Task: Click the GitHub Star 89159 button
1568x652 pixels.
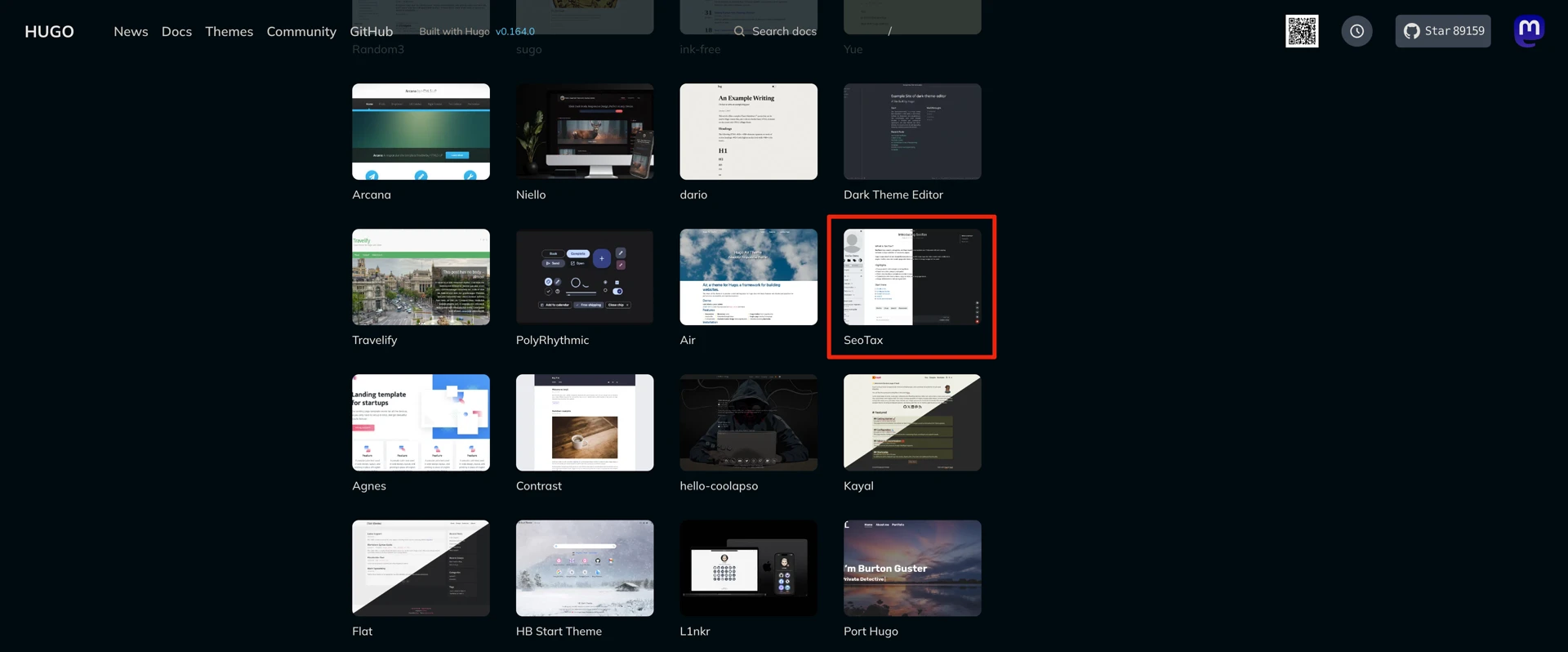Action: (x=1443, y=31)
